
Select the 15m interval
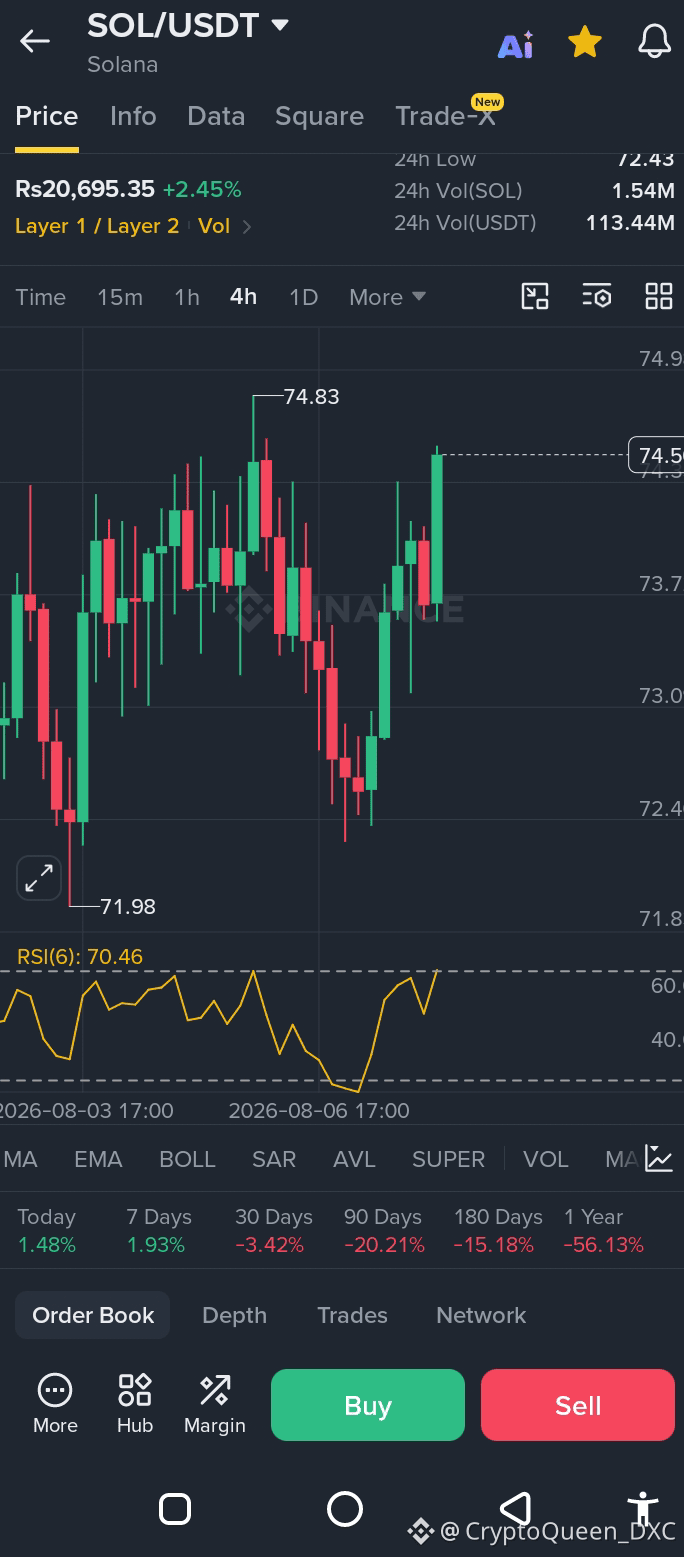coord(120,297)
